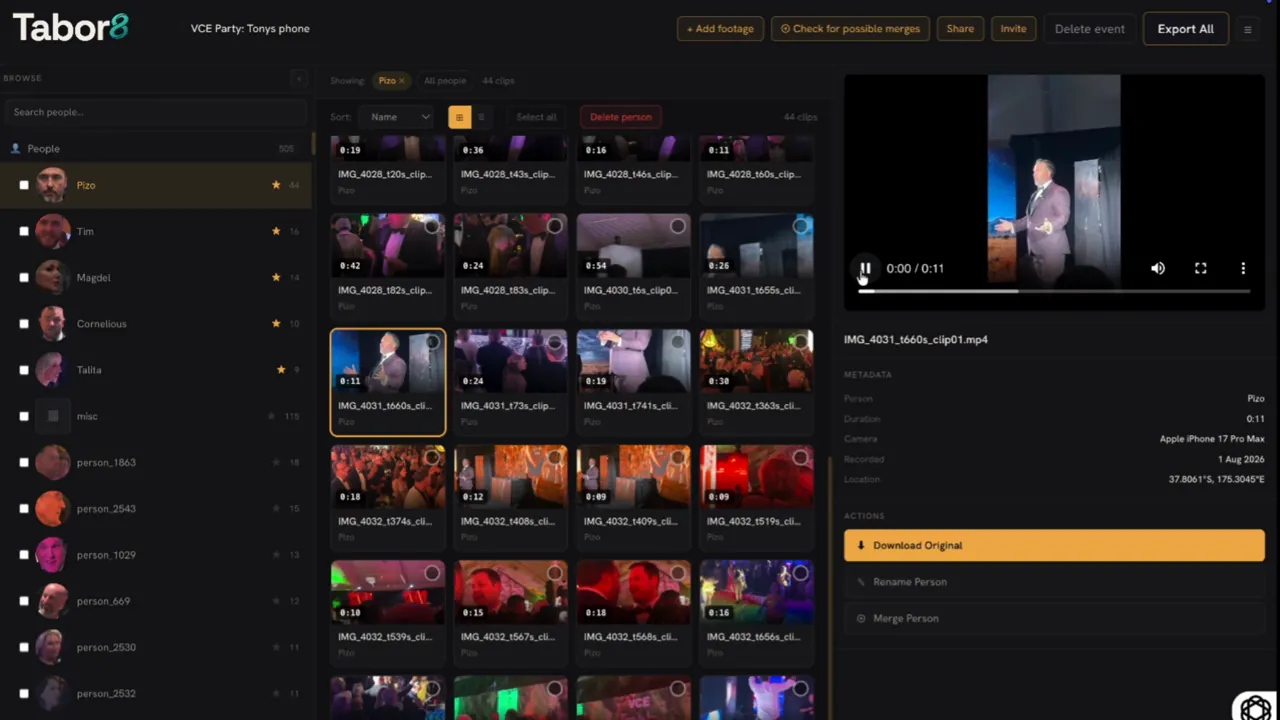Image resolution: width=1280 pixels, height=720 pixels.
Task: Tick the checkbox next to Pizo
Action: (x=24, y=185)
